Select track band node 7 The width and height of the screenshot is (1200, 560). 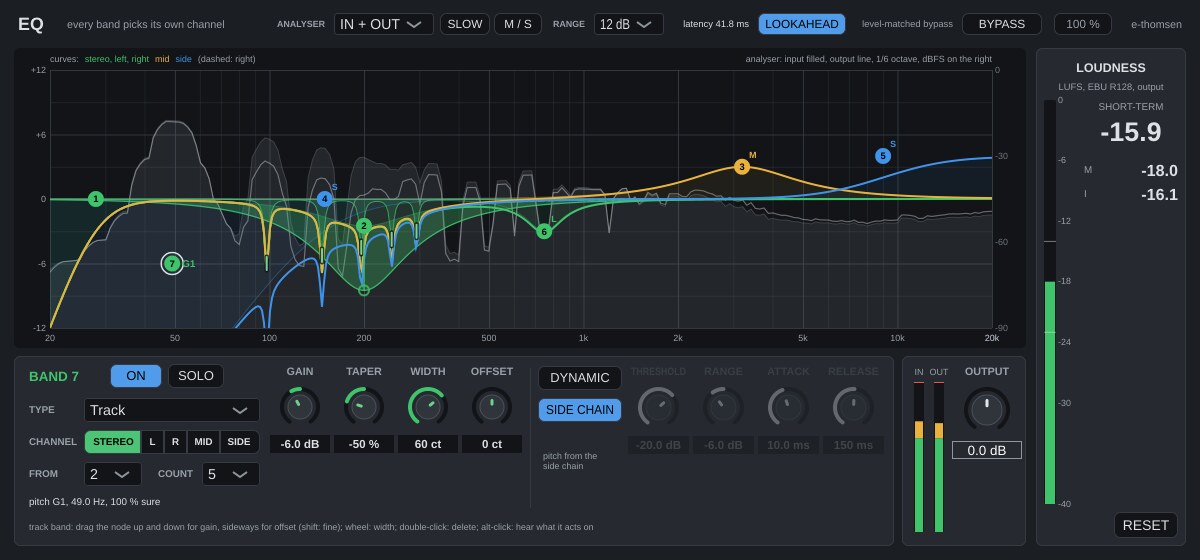(172, 263)
